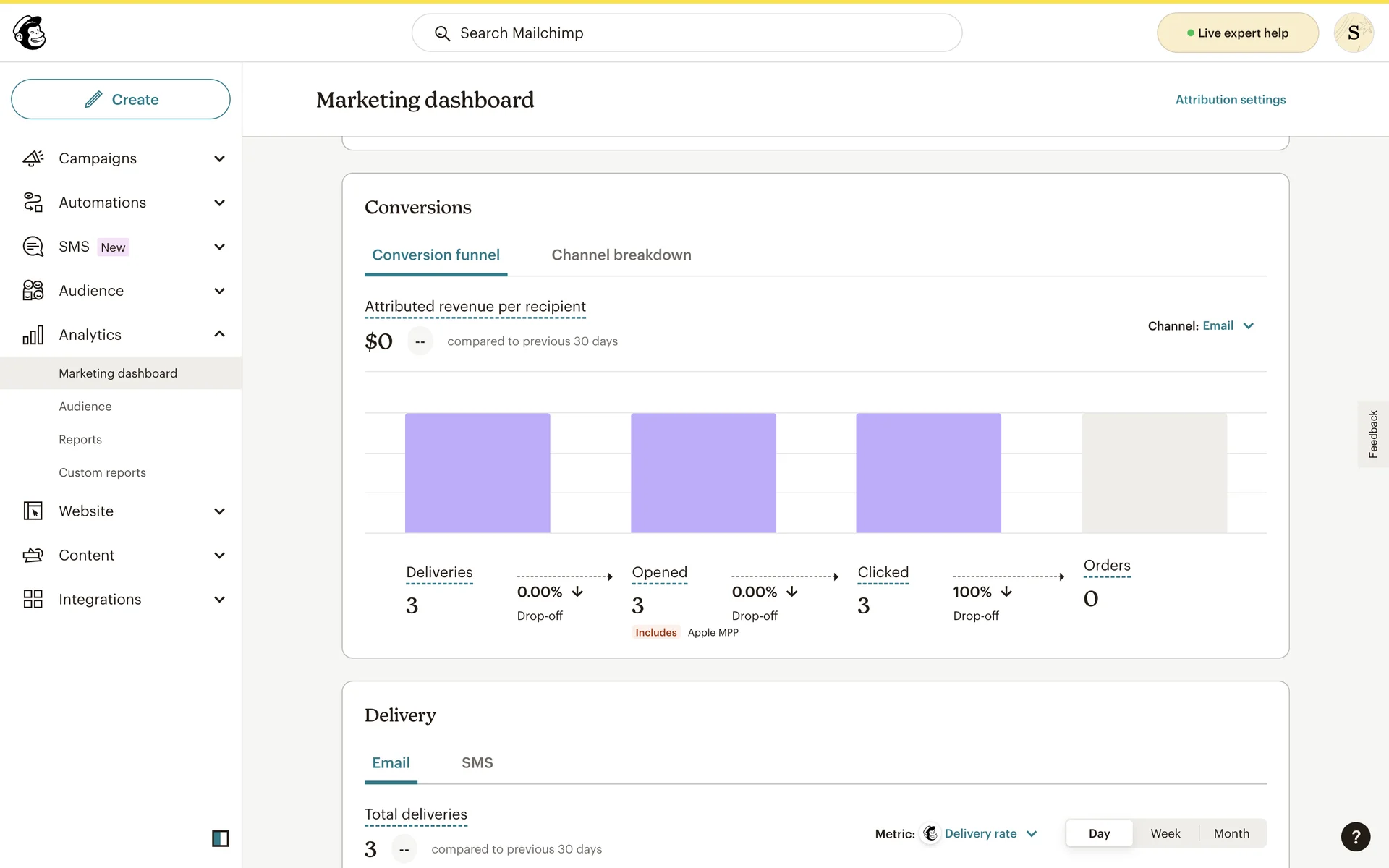The height and width of the screenshot is (868, 1389).
Task: Select Day time granularity
Action: pos(1098,833)
